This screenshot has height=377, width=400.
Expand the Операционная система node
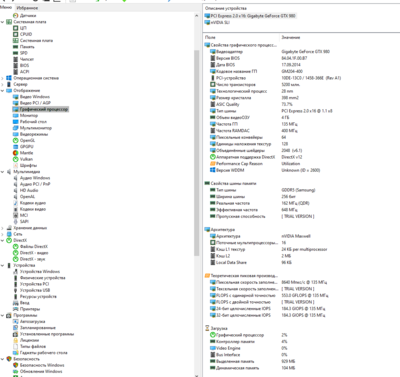point(3,78)
